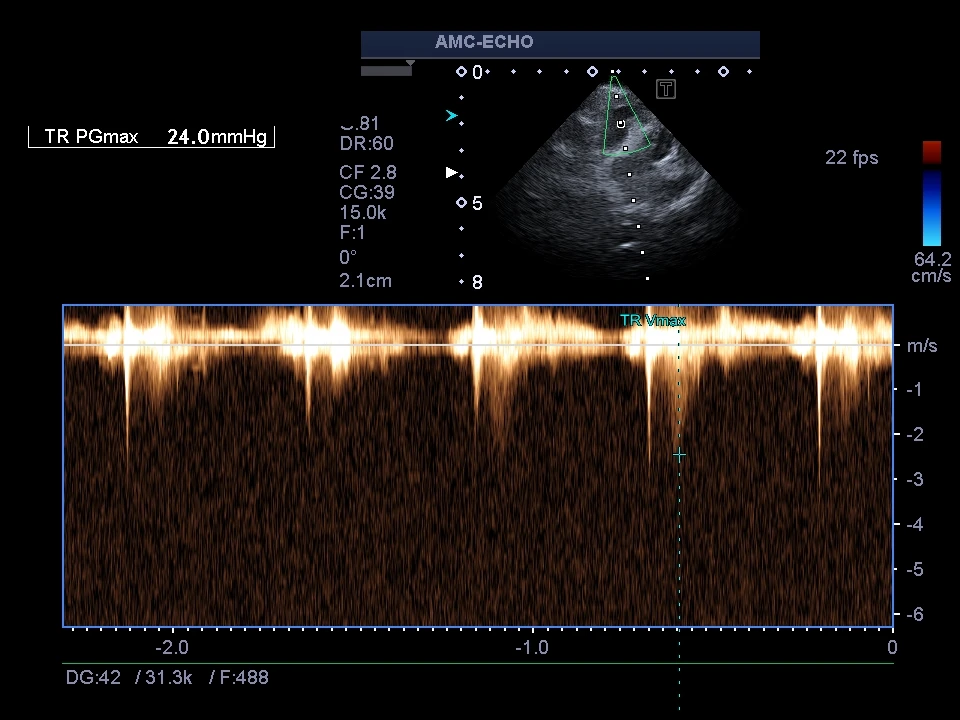This screenshot has height=720, width=960.
Task: Click the 0° angle correction value
Action: click(x=348, y=257)
